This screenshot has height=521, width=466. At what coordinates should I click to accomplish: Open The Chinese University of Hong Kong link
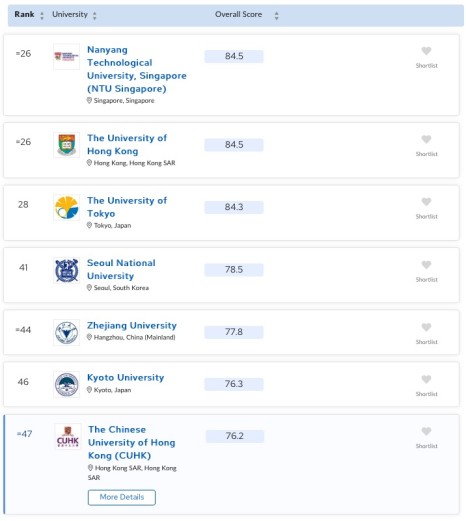pyautogui.click(x=132, y=442)
